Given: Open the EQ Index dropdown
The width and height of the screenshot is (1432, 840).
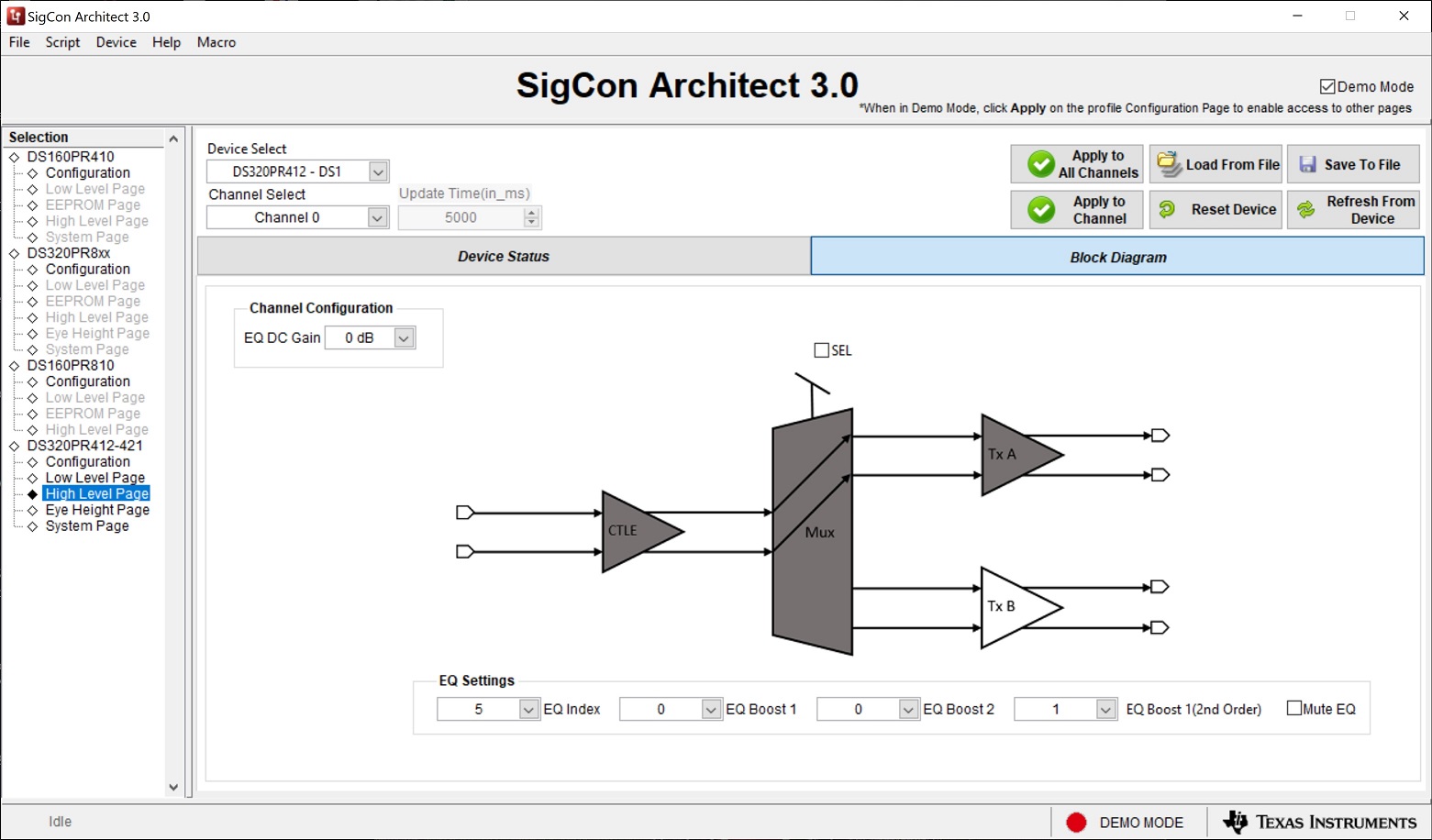Looking at the screenshot, I should point(528,709).
